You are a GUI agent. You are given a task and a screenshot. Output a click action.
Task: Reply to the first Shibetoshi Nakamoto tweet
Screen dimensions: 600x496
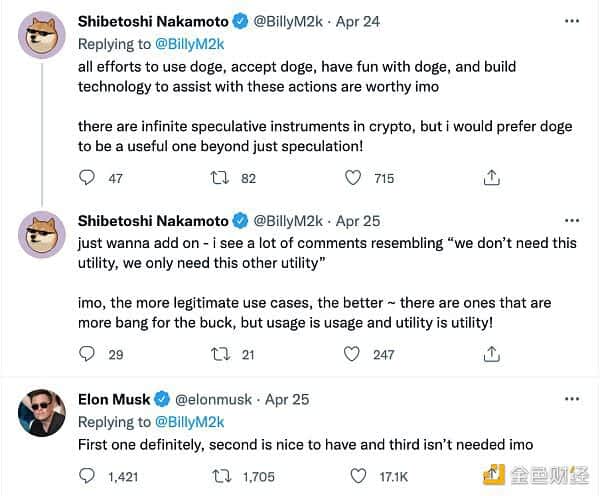[87, 178]
